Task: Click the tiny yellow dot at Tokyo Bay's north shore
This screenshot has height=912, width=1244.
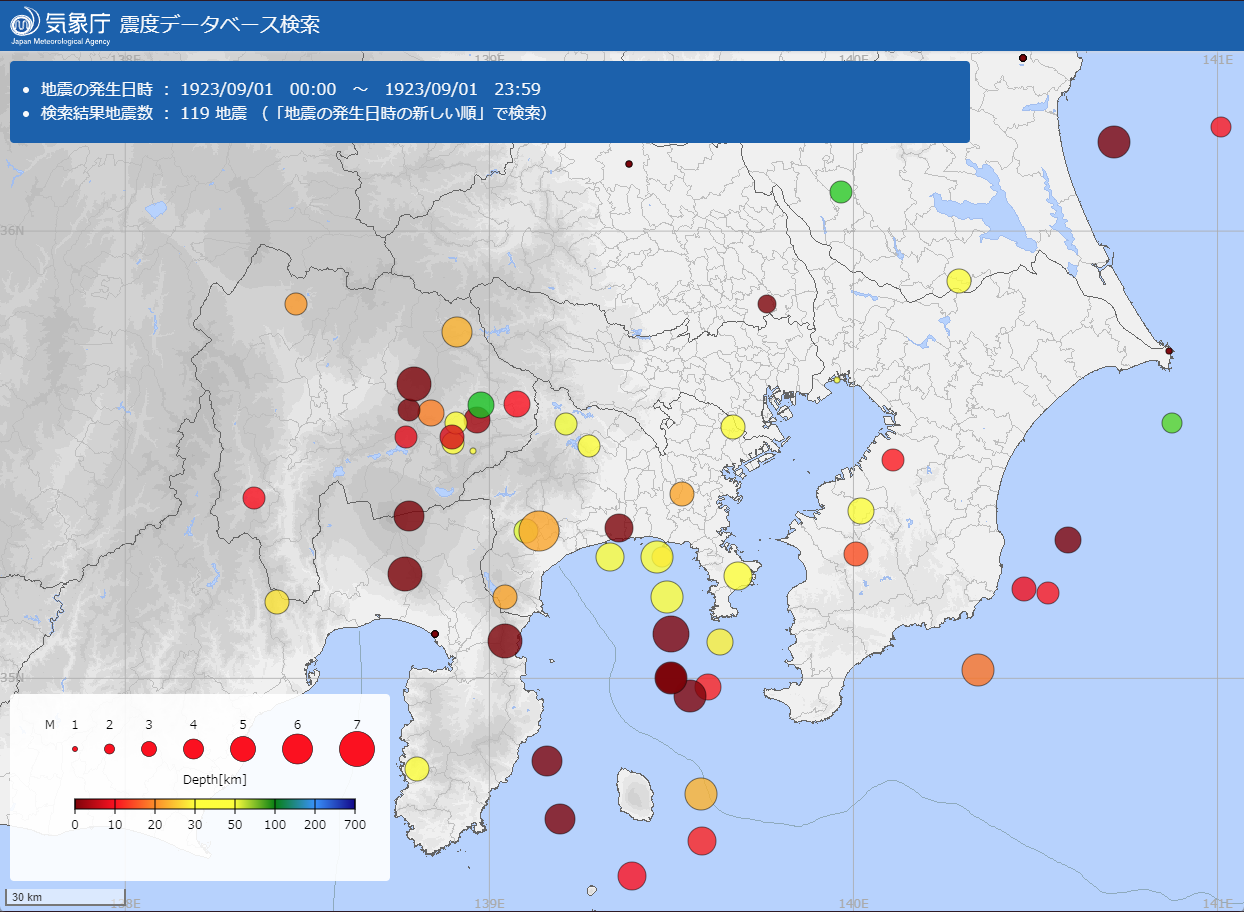Action: [x=837, y=379]
